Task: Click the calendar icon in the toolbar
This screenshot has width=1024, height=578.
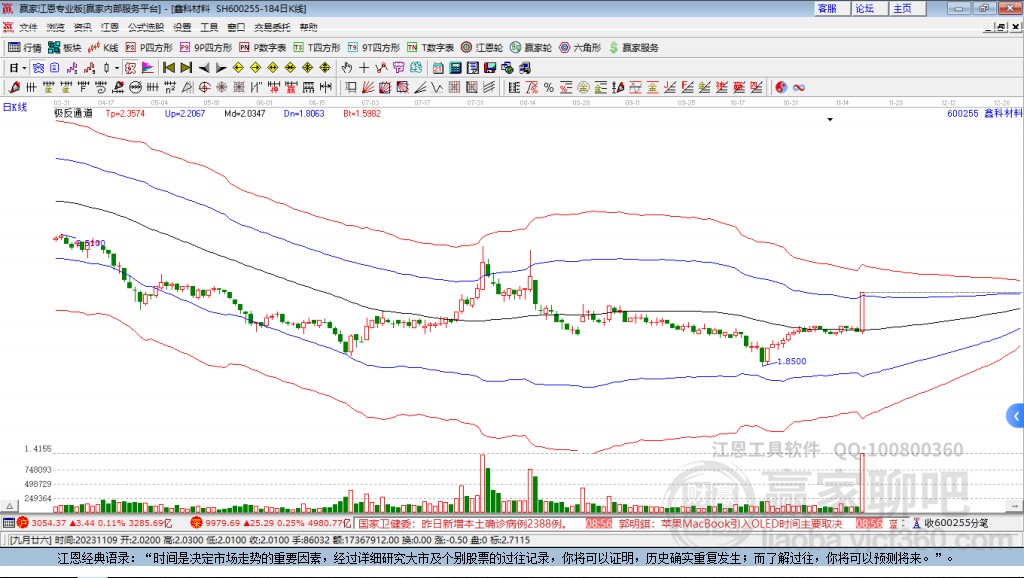Action: (x=438, y=68)
